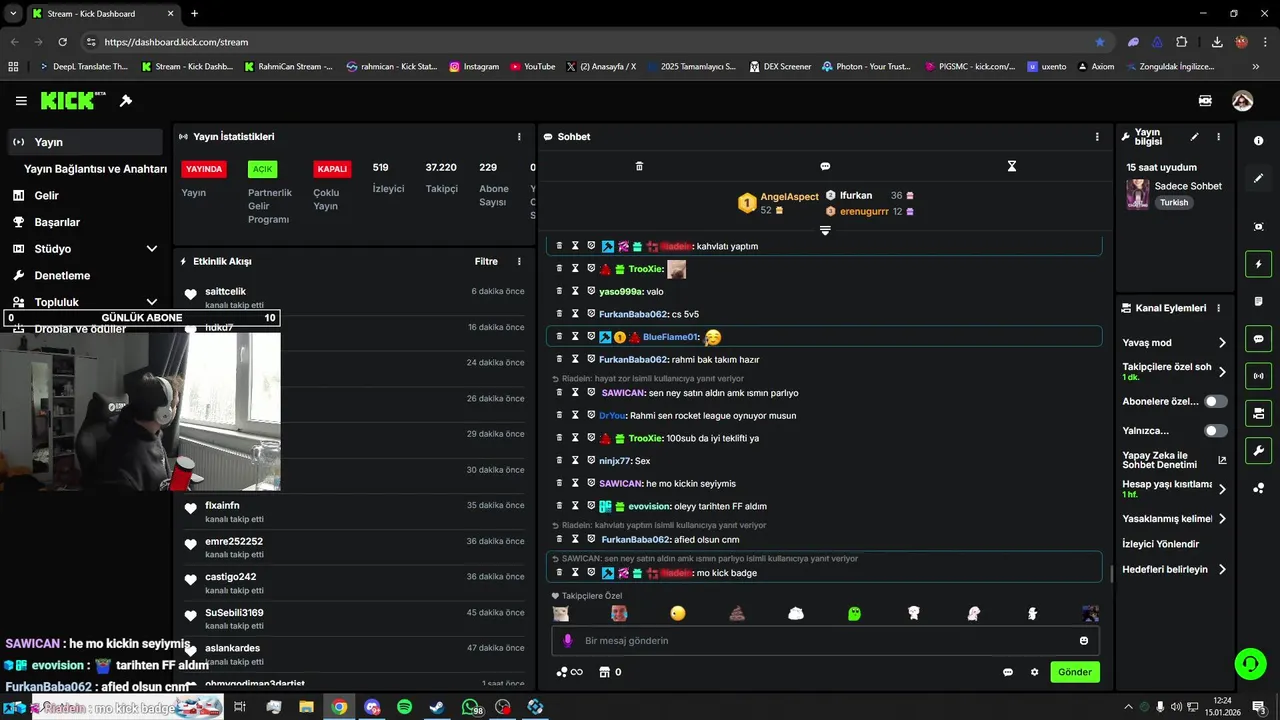Click the broadcast signal icon in right sidebar
Image resolution: width=1280 pixels, height=720 pixels.
[1258, 376]
